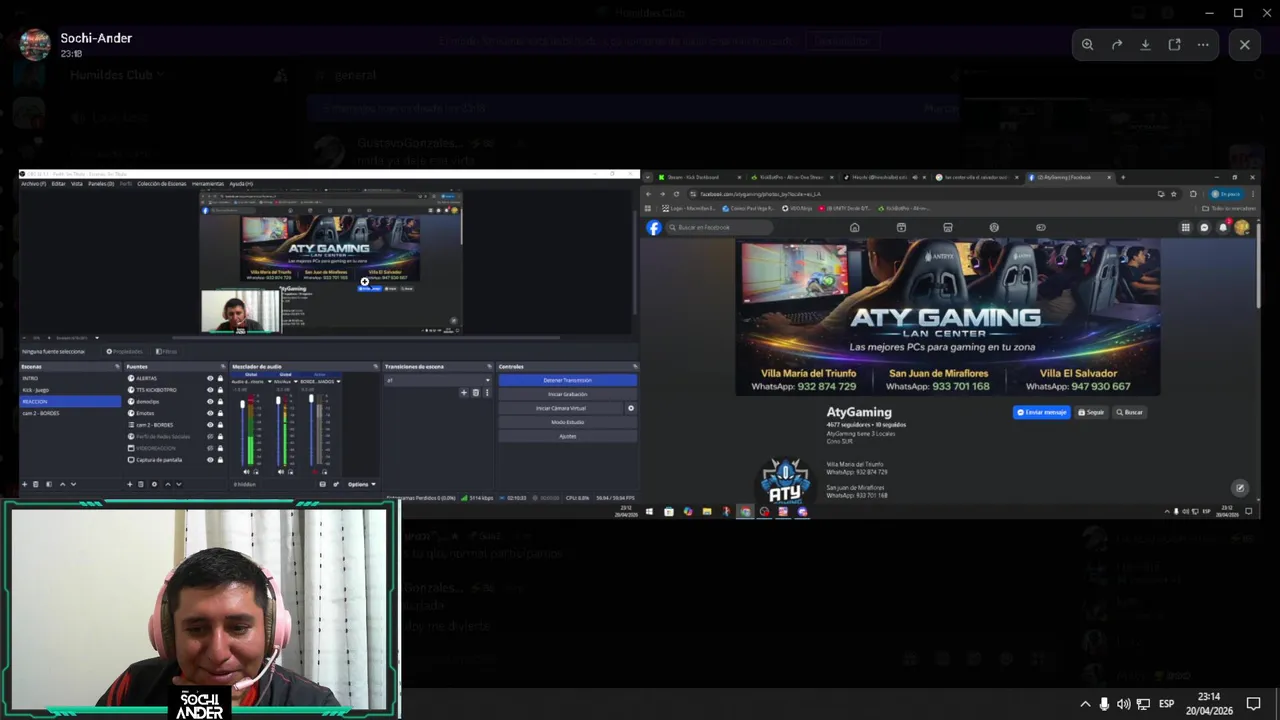Select Kick - juego scene in OBS
1280x720 pixels.
coord(70,390)
